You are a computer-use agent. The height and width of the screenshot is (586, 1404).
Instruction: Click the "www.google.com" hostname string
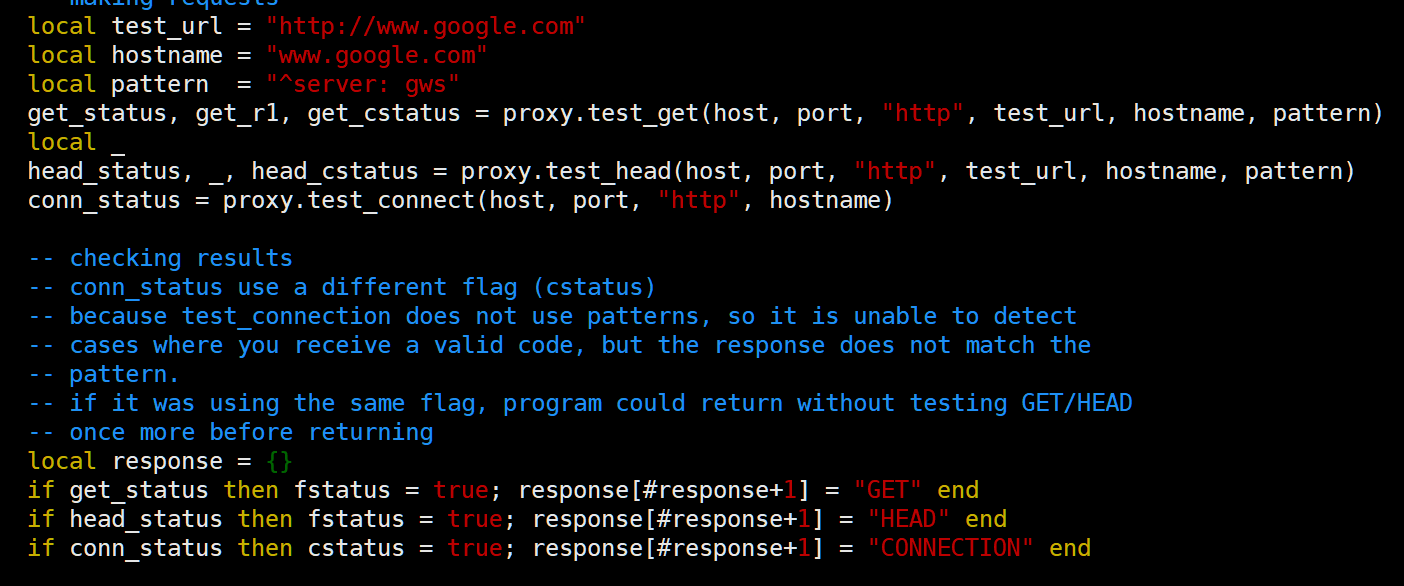coord(376,55)
